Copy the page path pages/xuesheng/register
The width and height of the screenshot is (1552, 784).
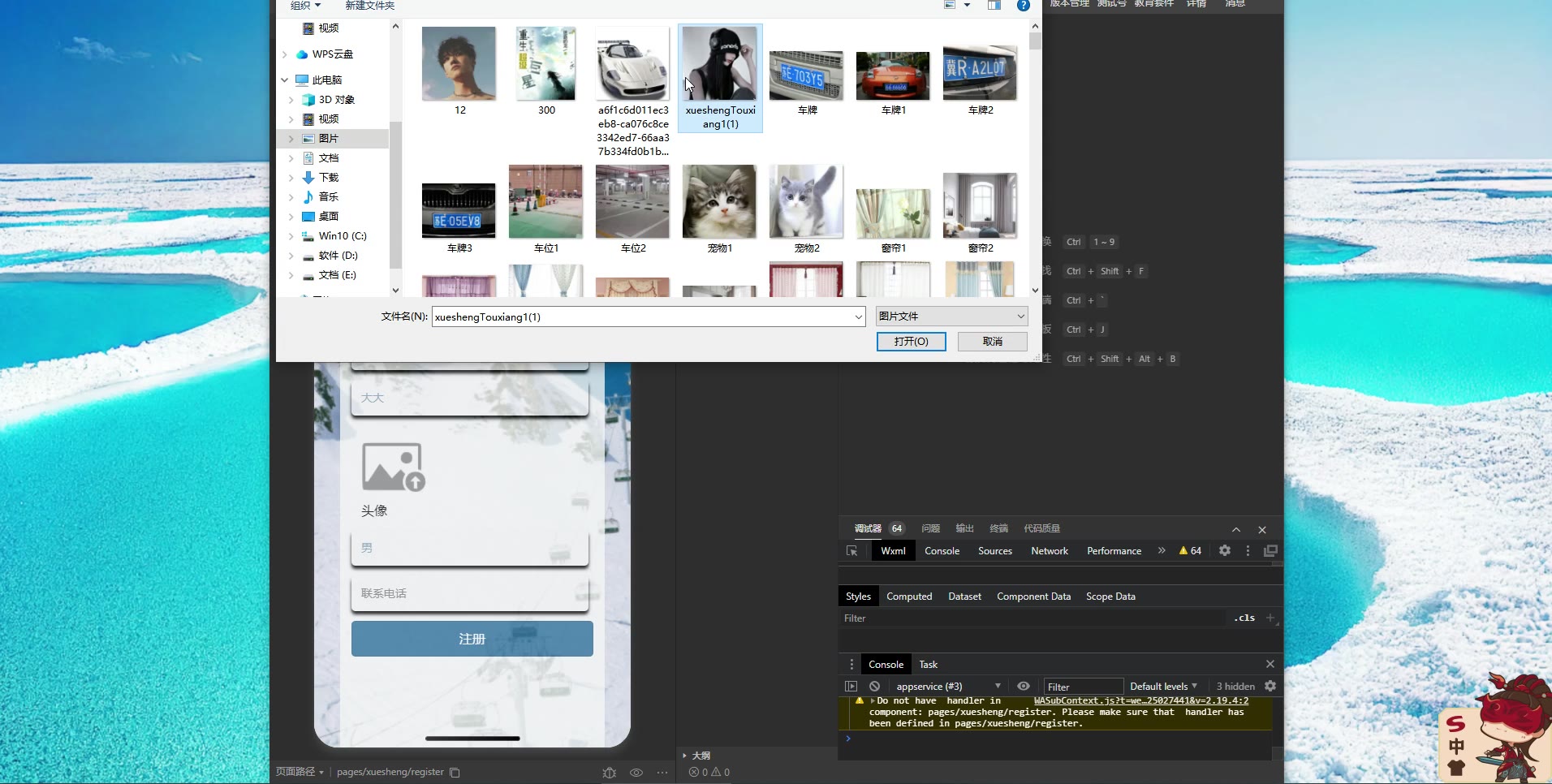pos(455,773)
